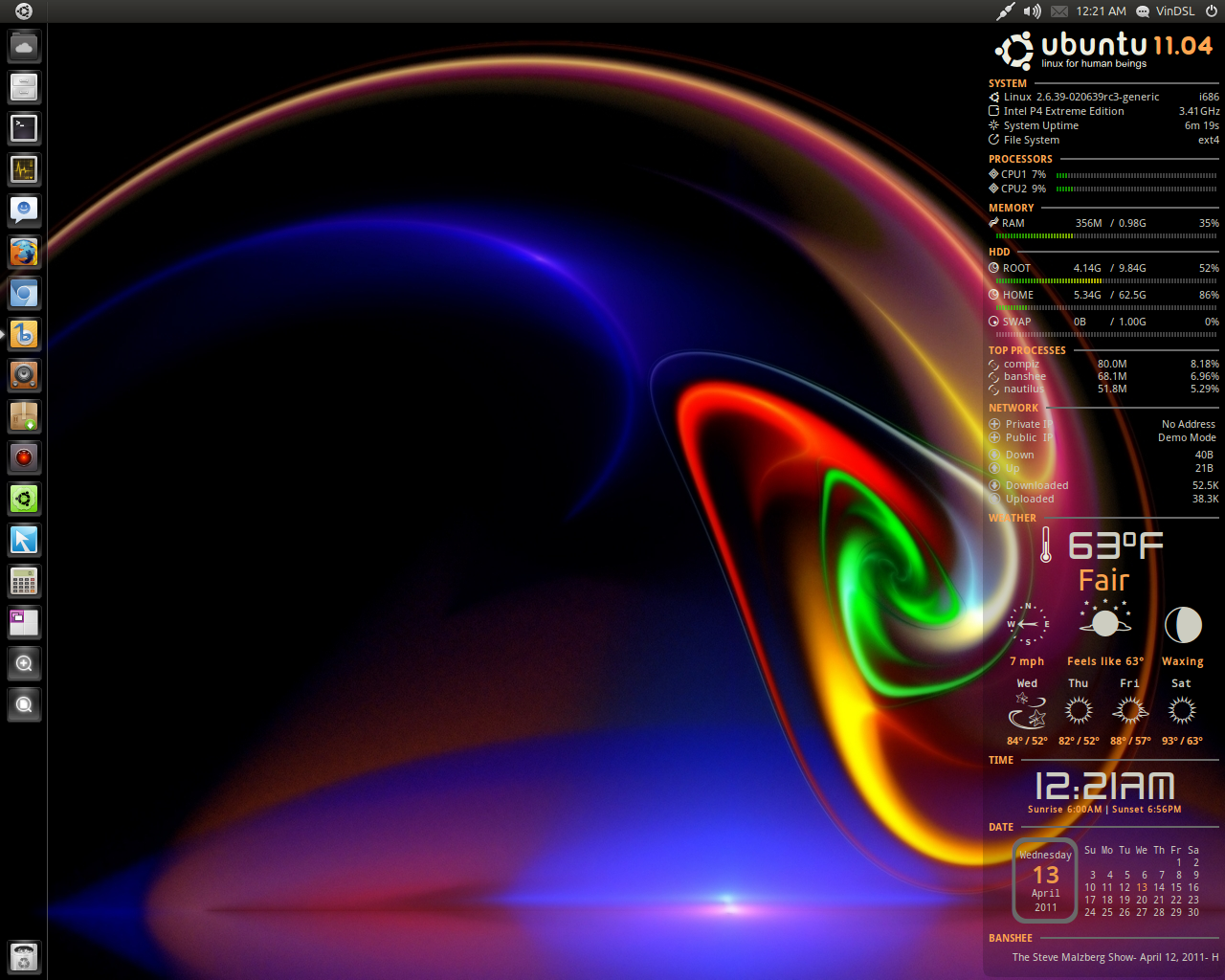Open the sound volume indicator
Screen dimensions: 1225x980
click(1032, 11)
